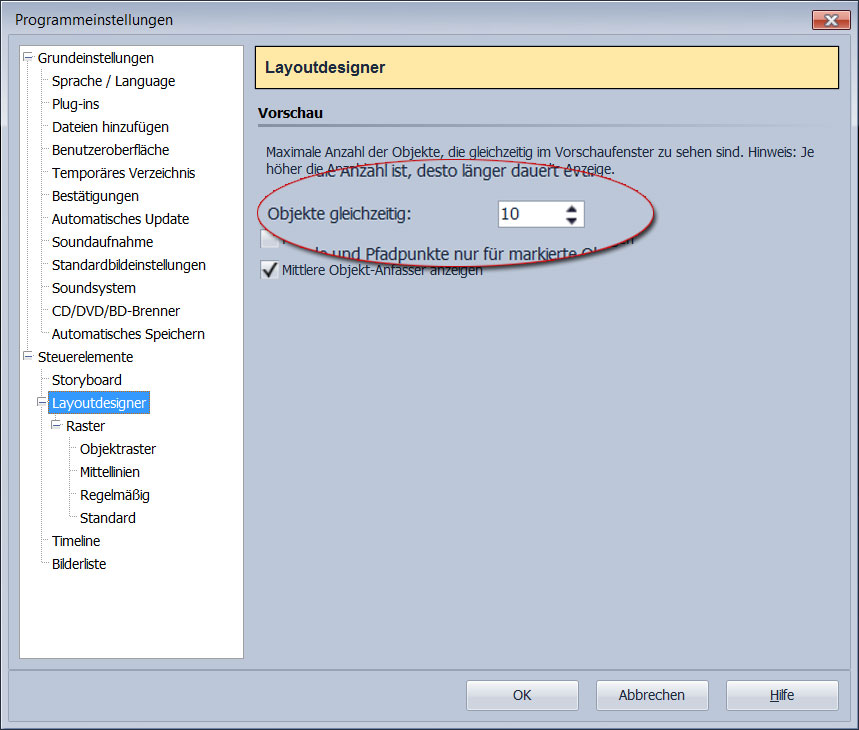Open Automatisches Speichern settings
Viewport: 859px width, 730px height.
click(128, 334)
